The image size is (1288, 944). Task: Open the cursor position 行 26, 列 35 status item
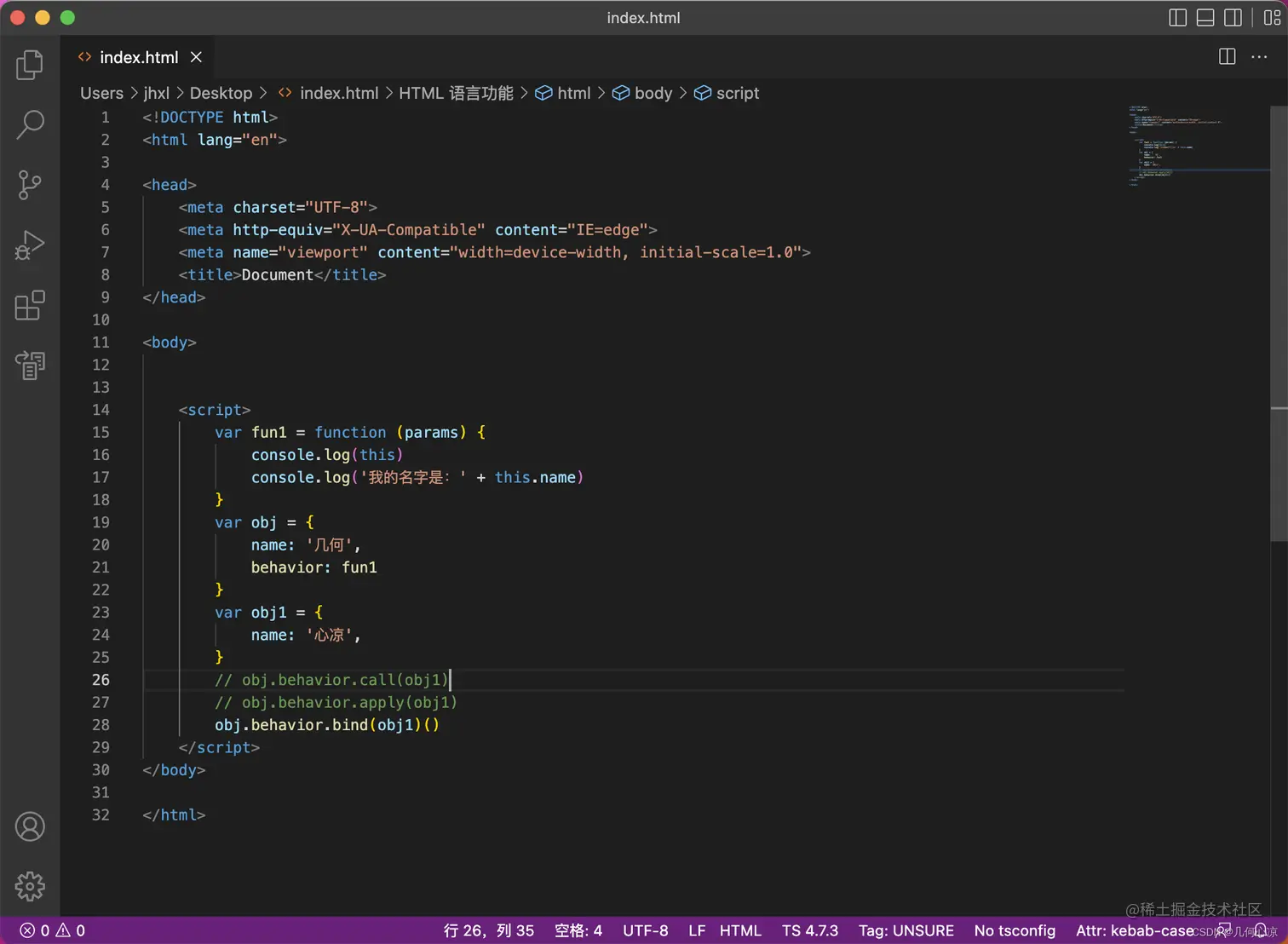(489, 930)
